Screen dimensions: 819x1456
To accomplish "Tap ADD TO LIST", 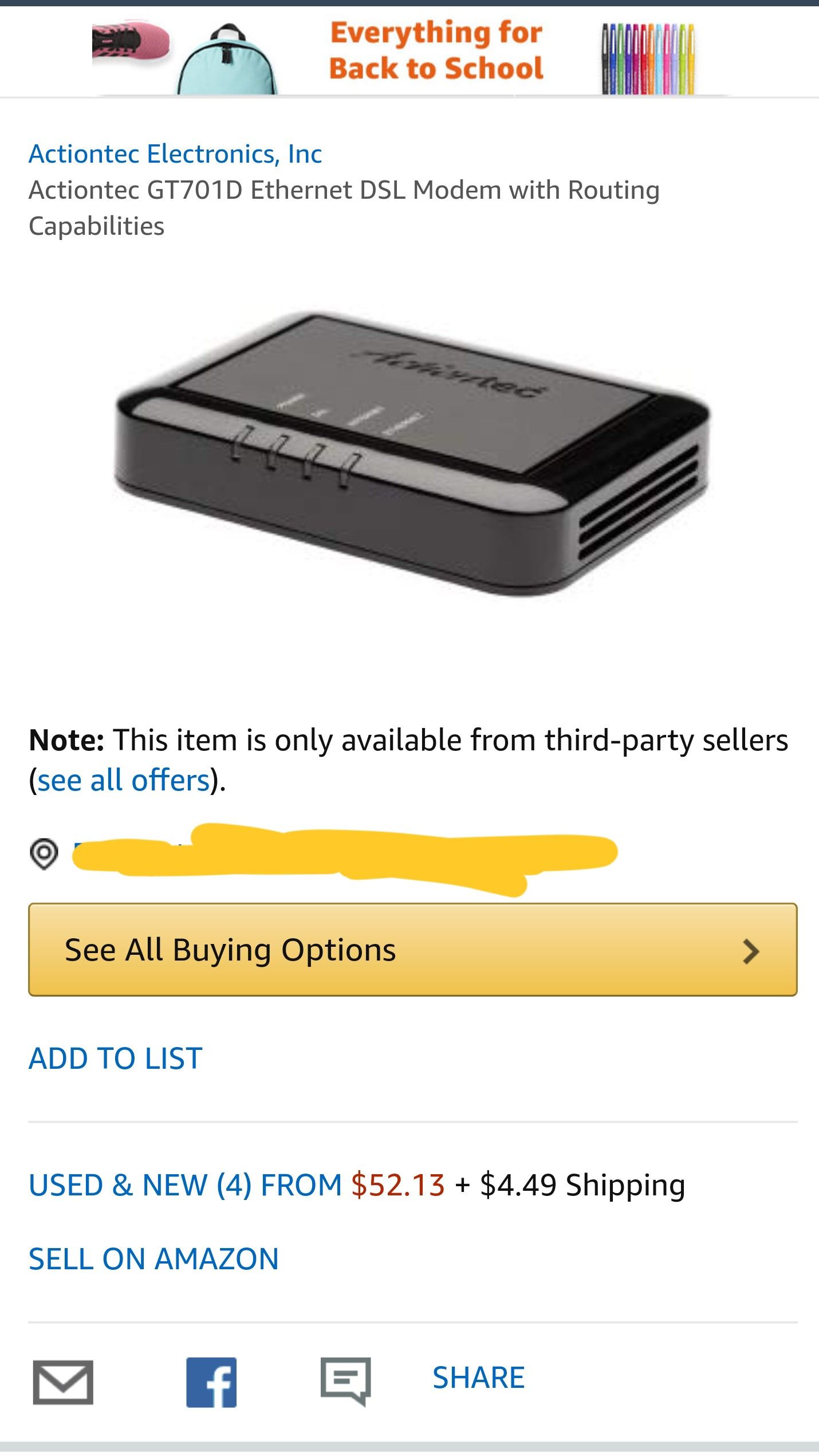I will (x=116, y=1058).
